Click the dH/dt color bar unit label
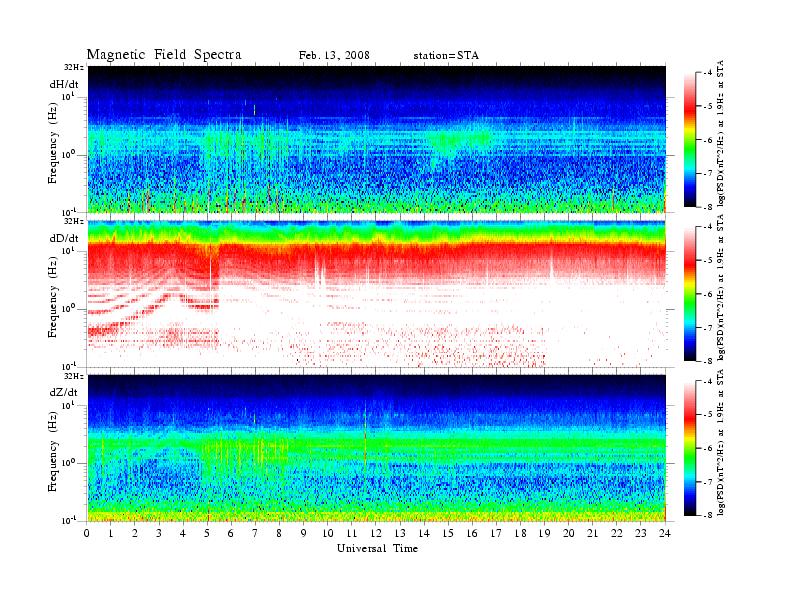Screen dimensions: 792x612 tap(721, 133)
